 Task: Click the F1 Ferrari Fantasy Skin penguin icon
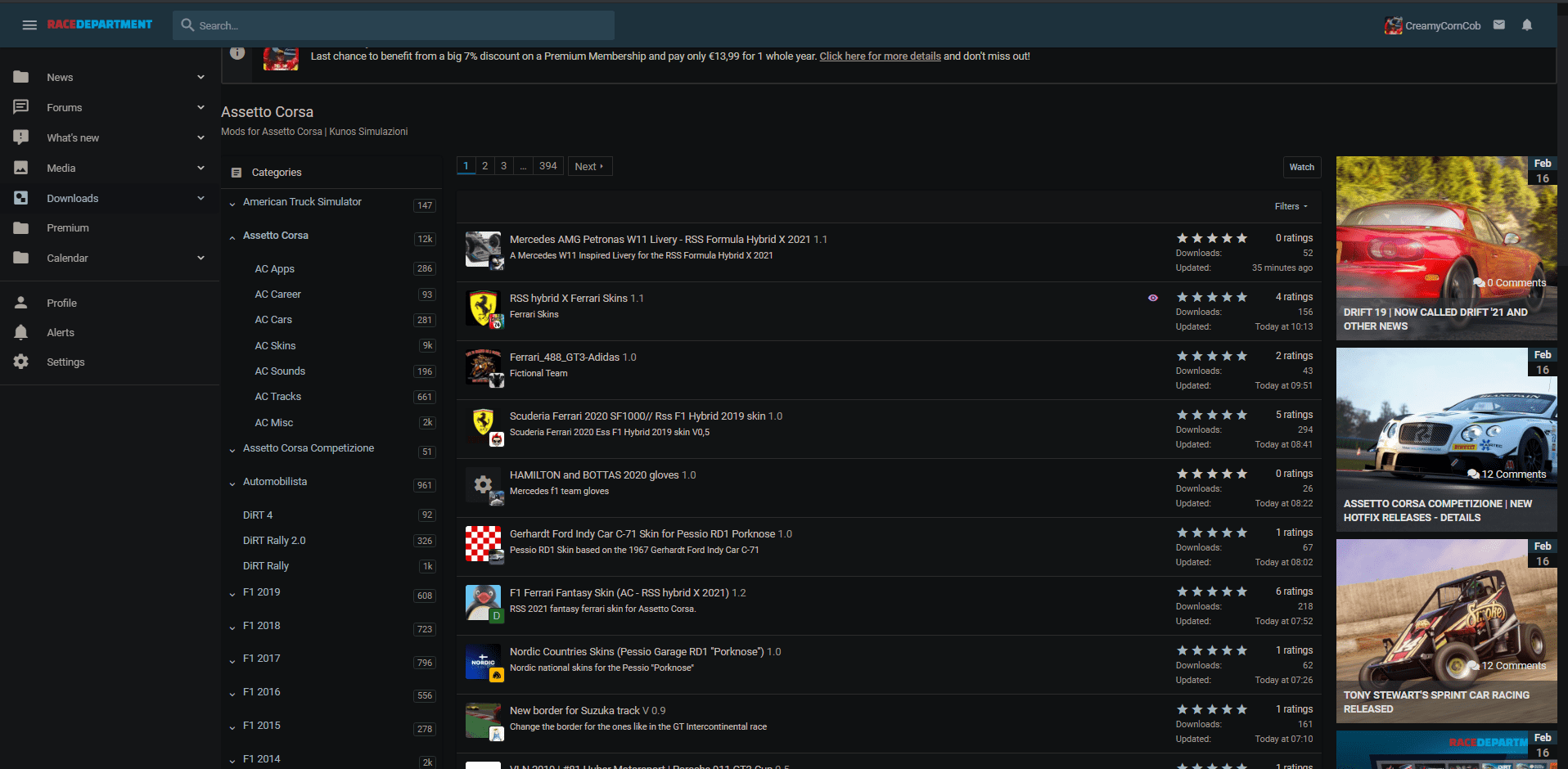coord(484,603)
